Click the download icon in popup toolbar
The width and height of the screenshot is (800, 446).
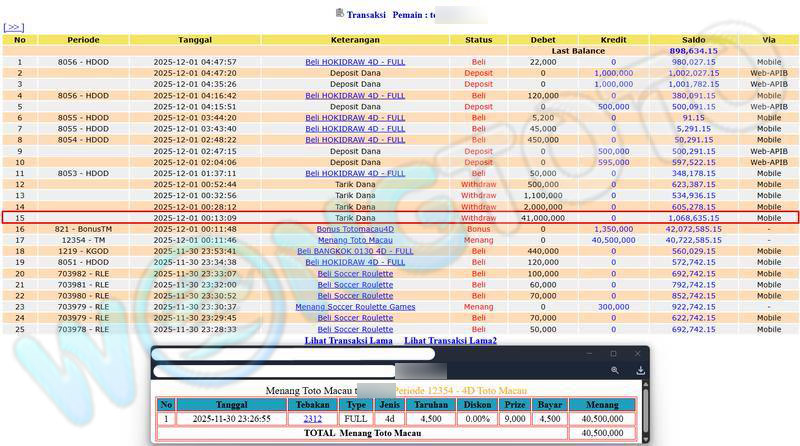tap(638, 370)
